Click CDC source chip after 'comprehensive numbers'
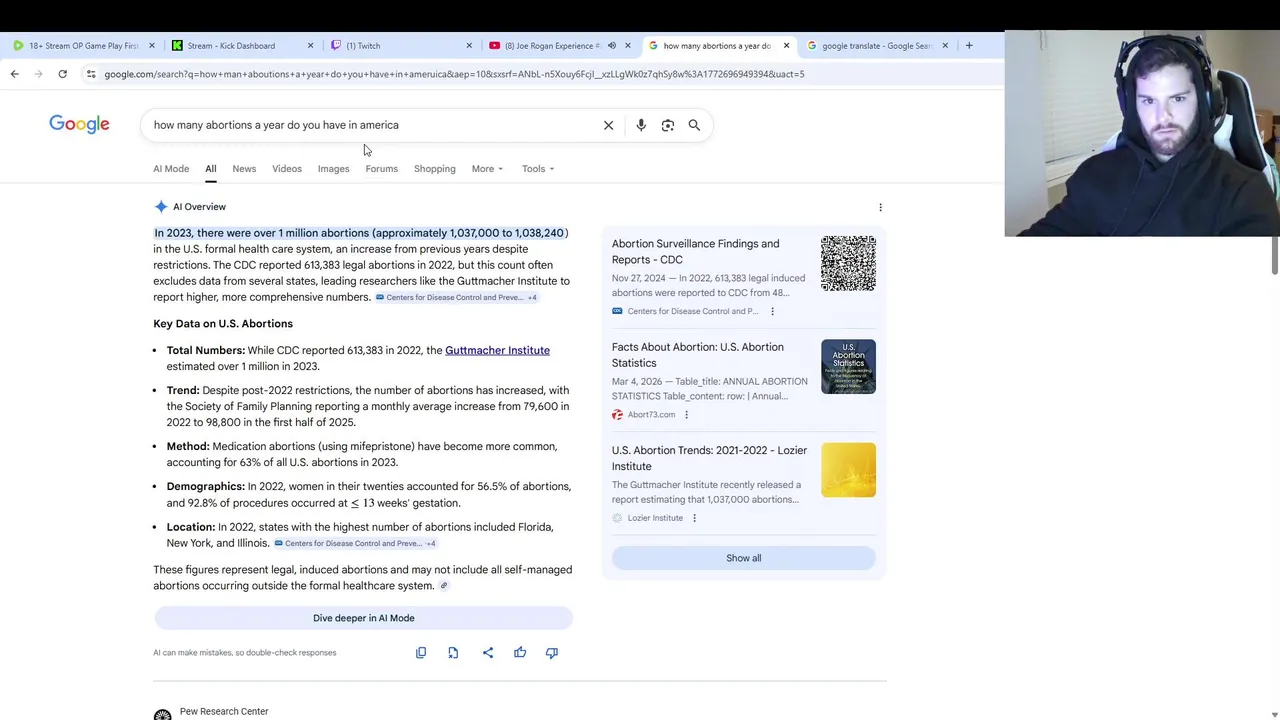 pos(456,298)
